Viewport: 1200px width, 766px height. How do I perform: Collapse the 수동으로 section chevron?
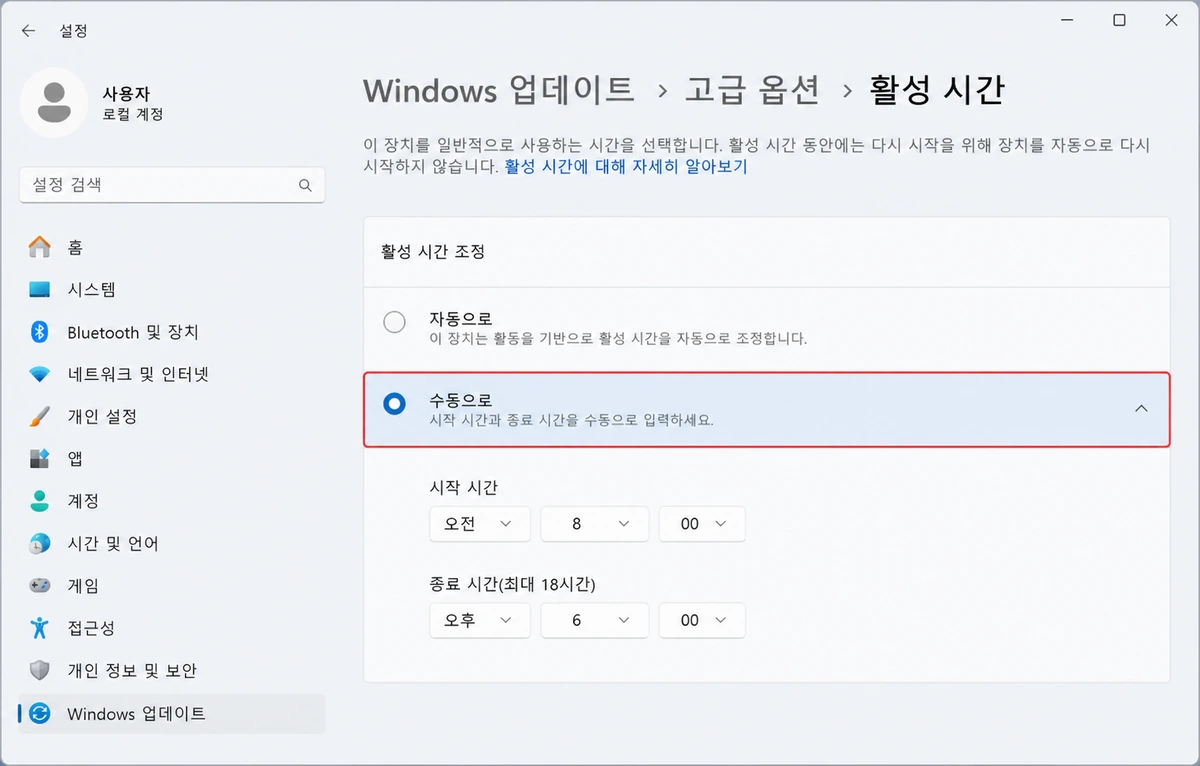tap(1141, 408)
